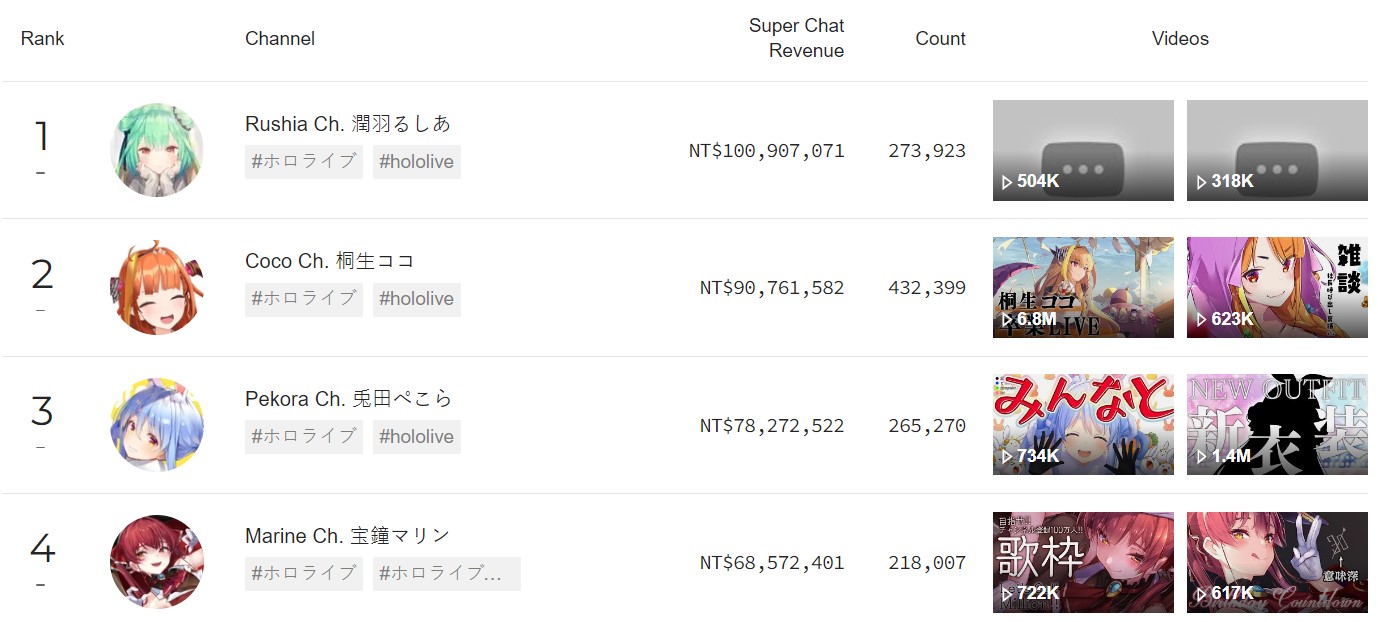Open Rushia Ch. 潤羽るしあ channel link
The width and height of the screenshot is (1378, 622).
click(348, 124)
